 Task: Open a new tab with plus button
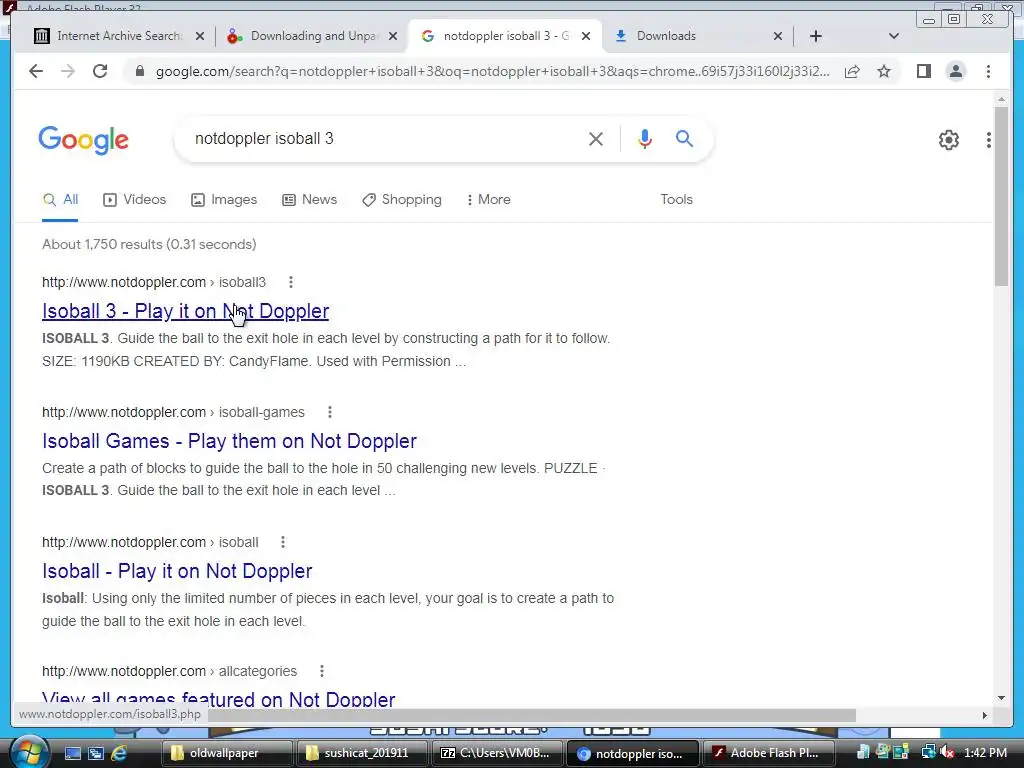pos(816,36)
